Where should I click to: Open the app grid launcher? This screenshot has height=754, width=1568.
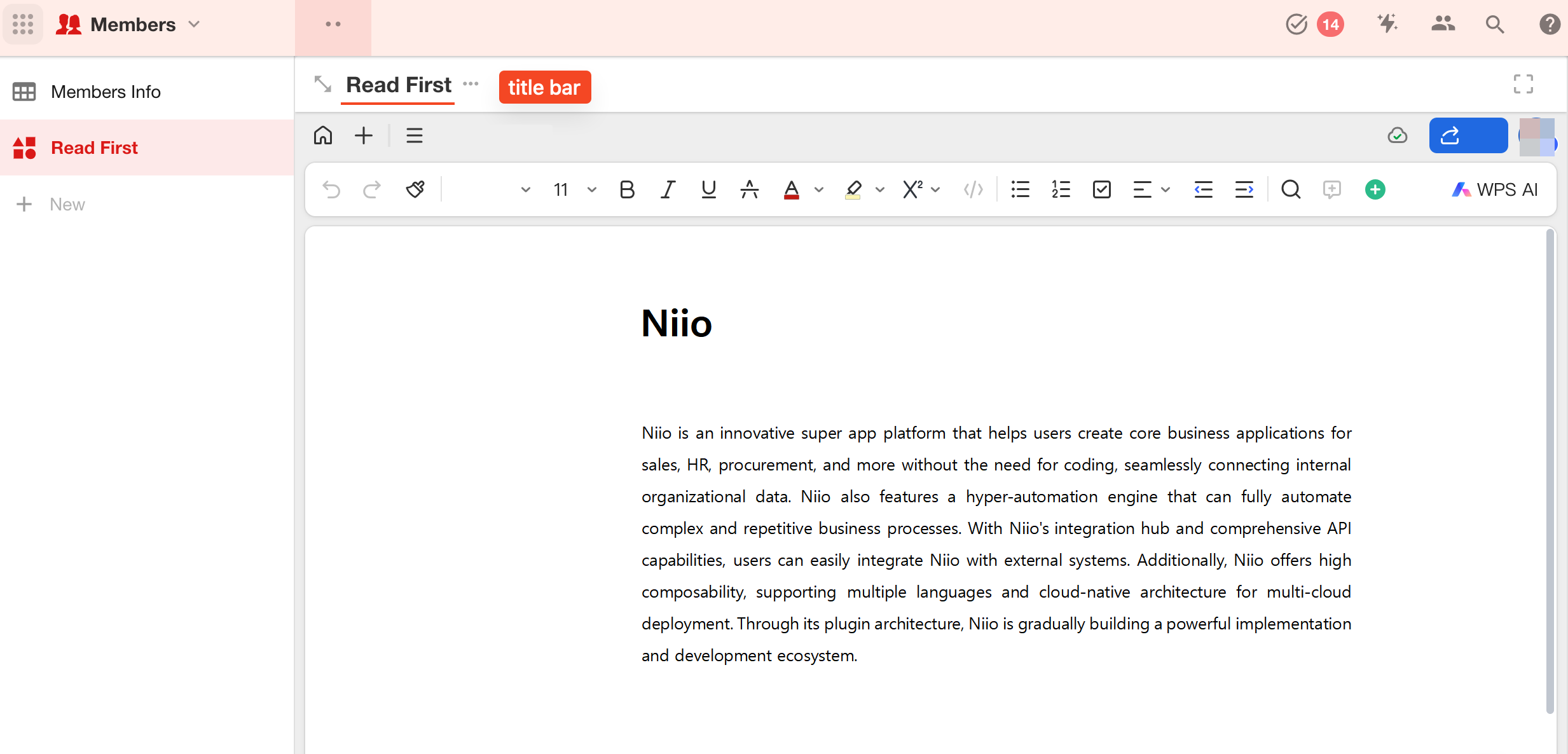23,24
